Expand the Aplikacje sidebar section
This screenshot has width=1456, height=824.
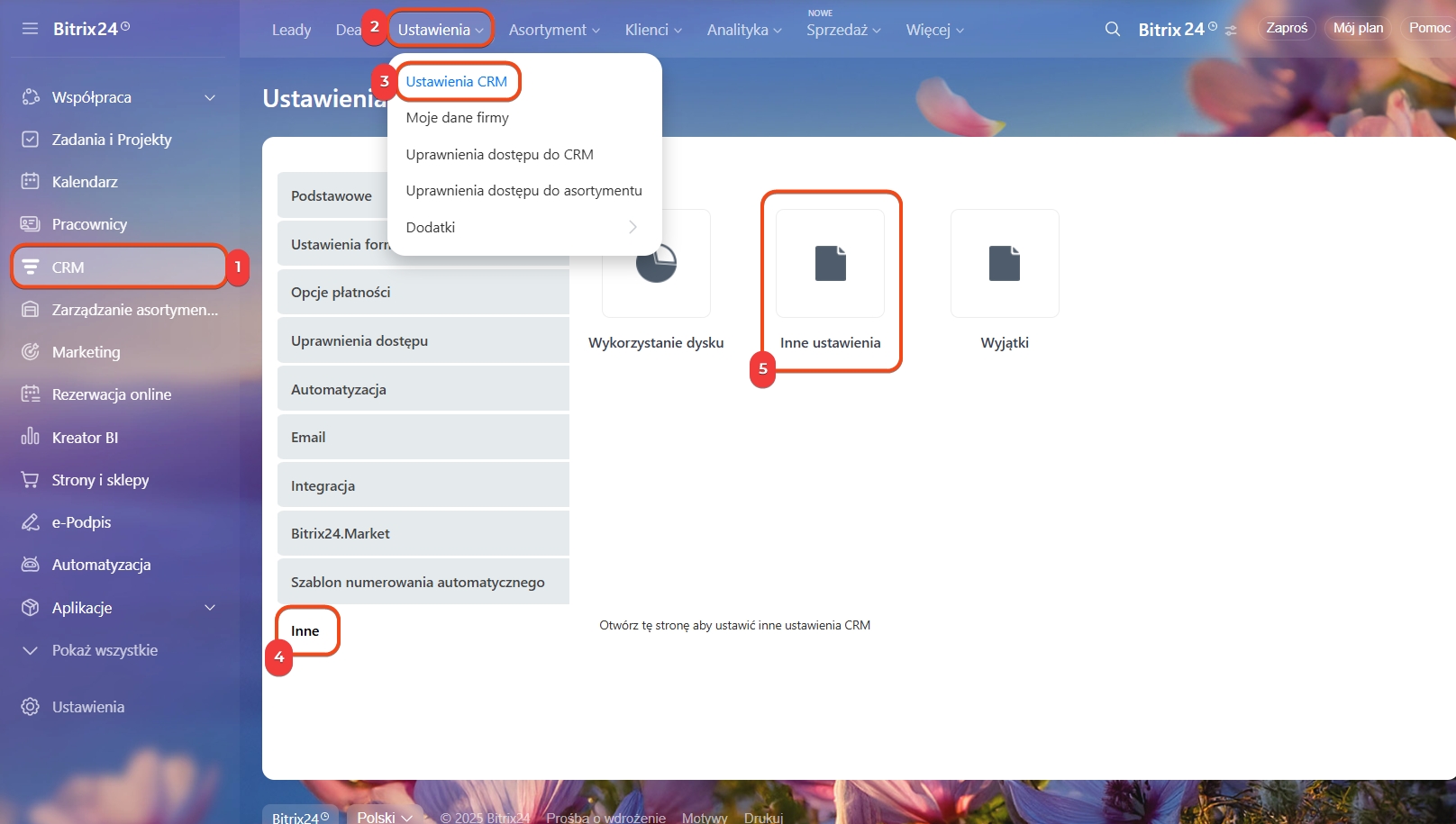(x=210, y=608)
